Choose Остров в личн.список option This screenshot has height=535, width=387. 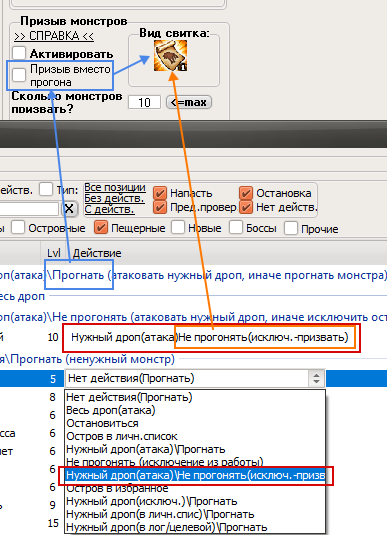pyautogui.click(x=195, y=436)
